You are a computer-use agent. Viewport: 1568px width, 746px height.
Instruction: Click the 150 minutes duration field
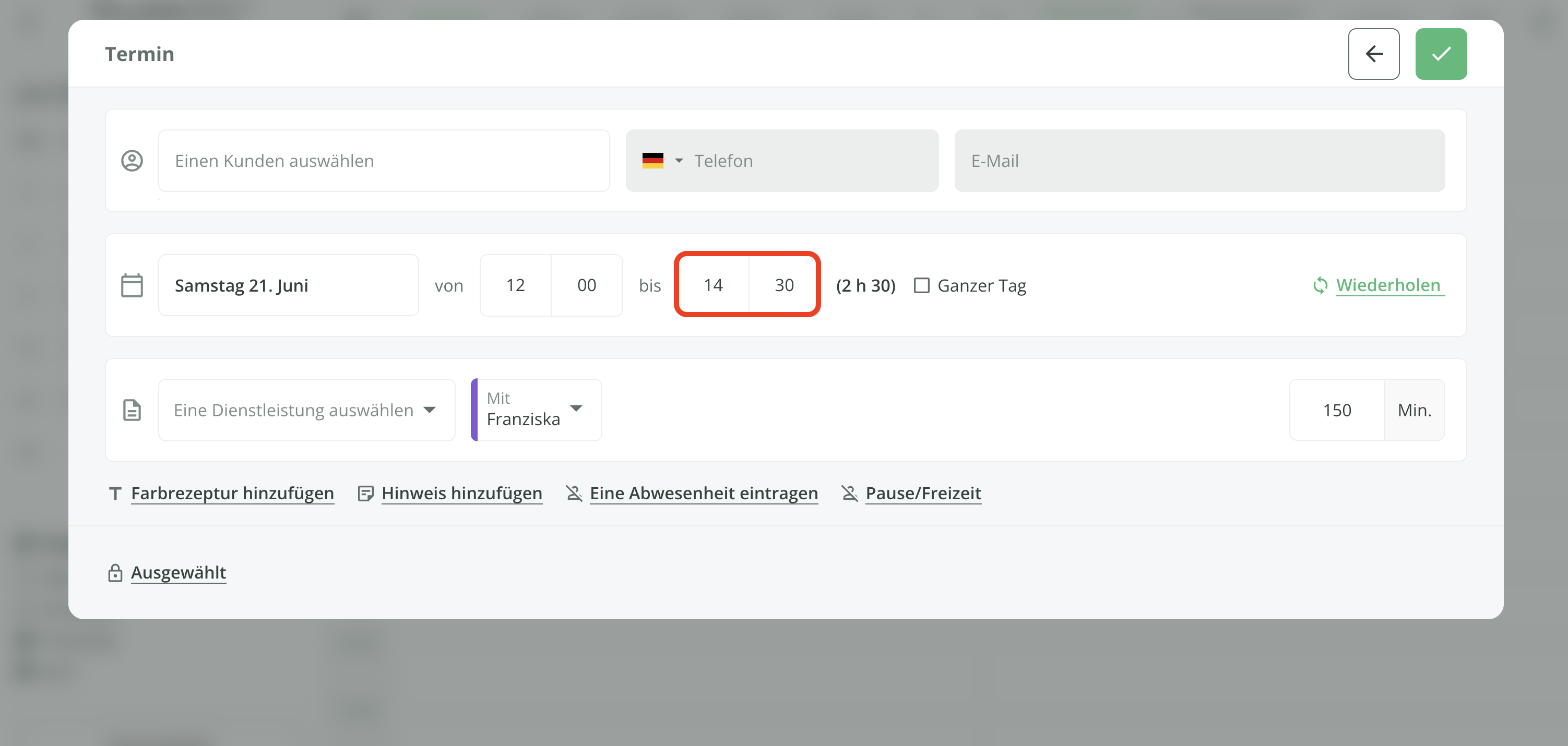click(1336, 410)
